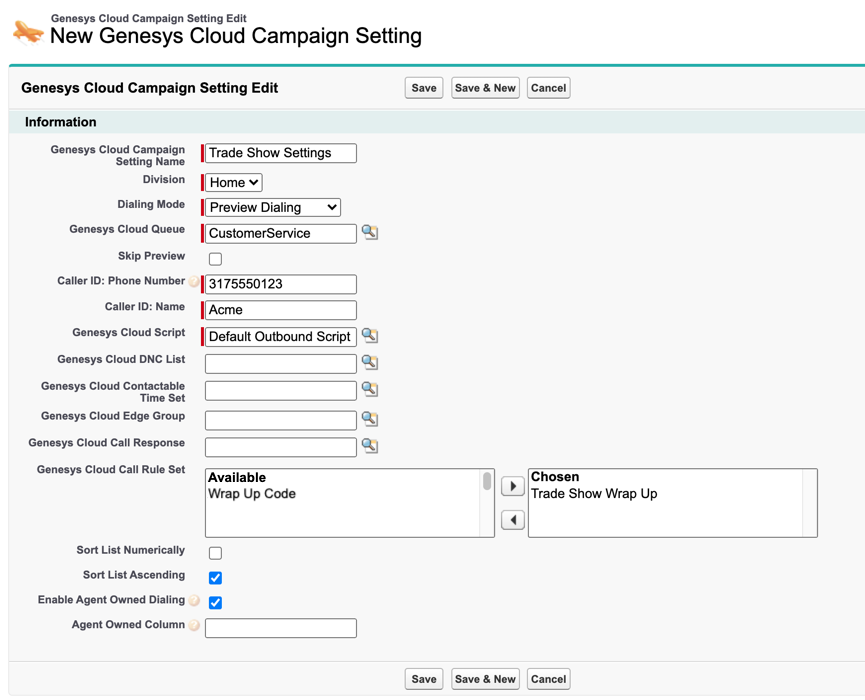Image resolution: width=865 pixels, height=700 pixels.
Task: Open the Genesys Cloud Call Response lookup
Action: pos(367,446)
